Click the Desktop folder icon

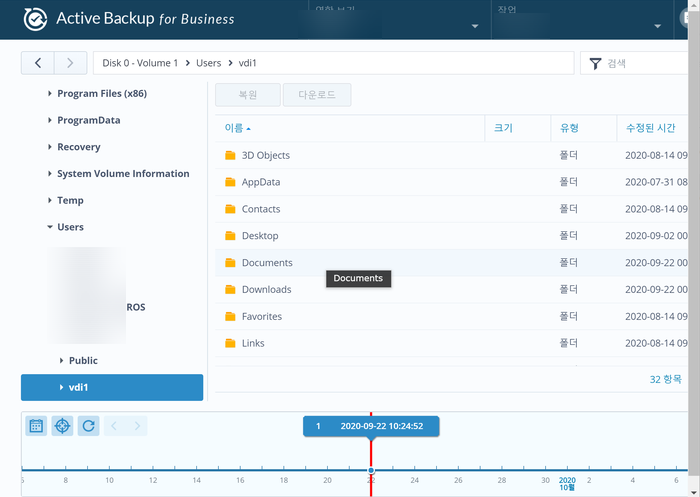(x=230, y=236)
